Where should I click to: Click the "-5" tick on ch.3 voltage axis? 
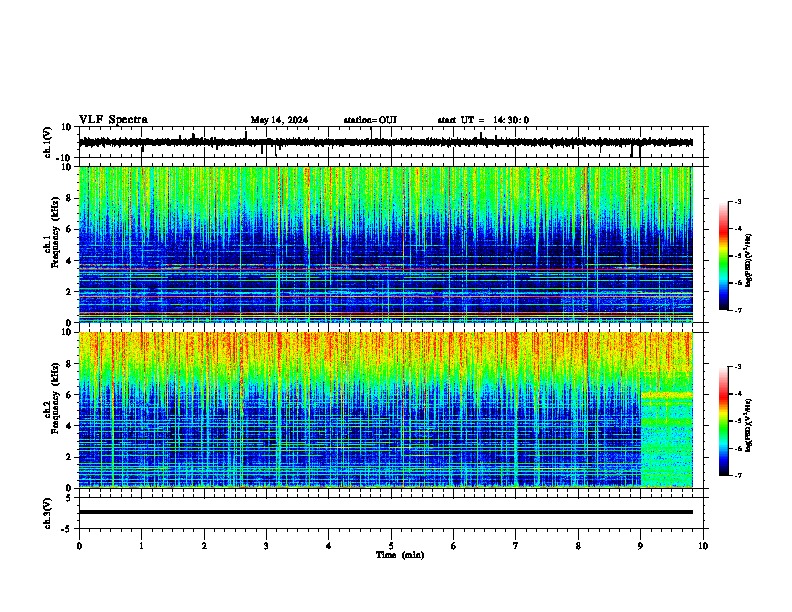(67, 529)
